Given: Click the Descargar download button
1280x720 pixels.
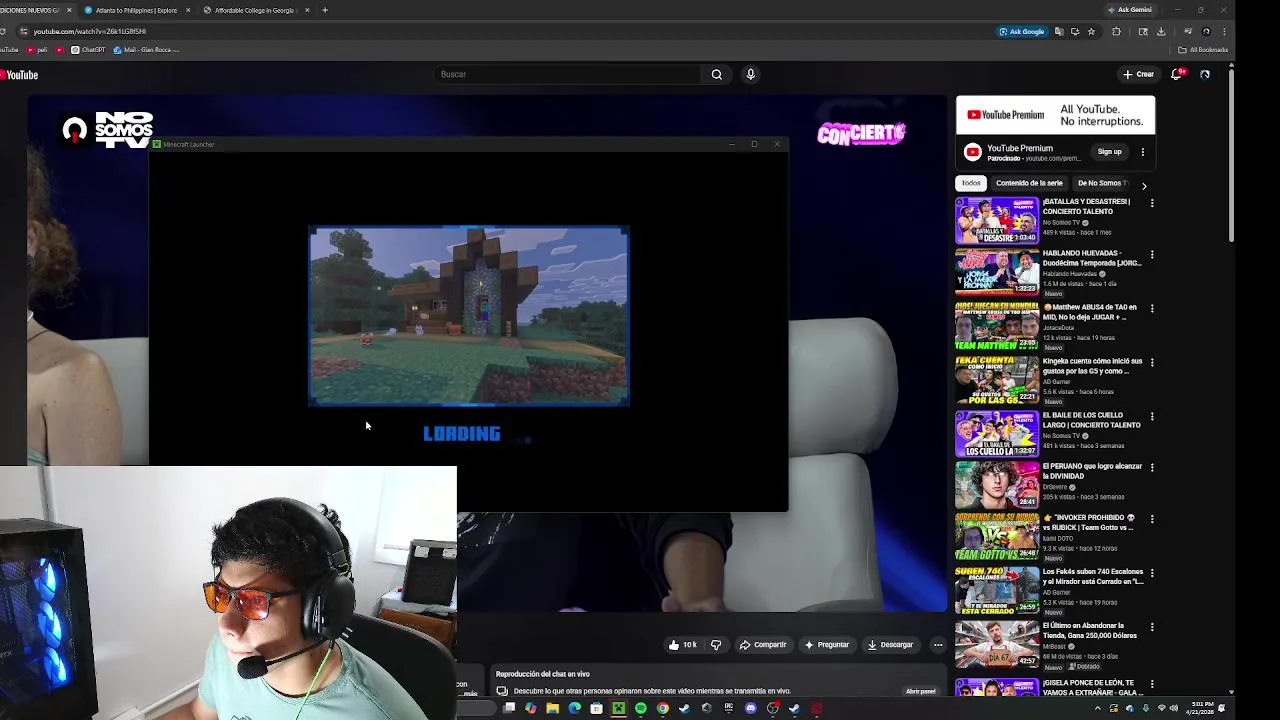Looking at the screenshot, I should pyautogui.click(x=890, y=645).
